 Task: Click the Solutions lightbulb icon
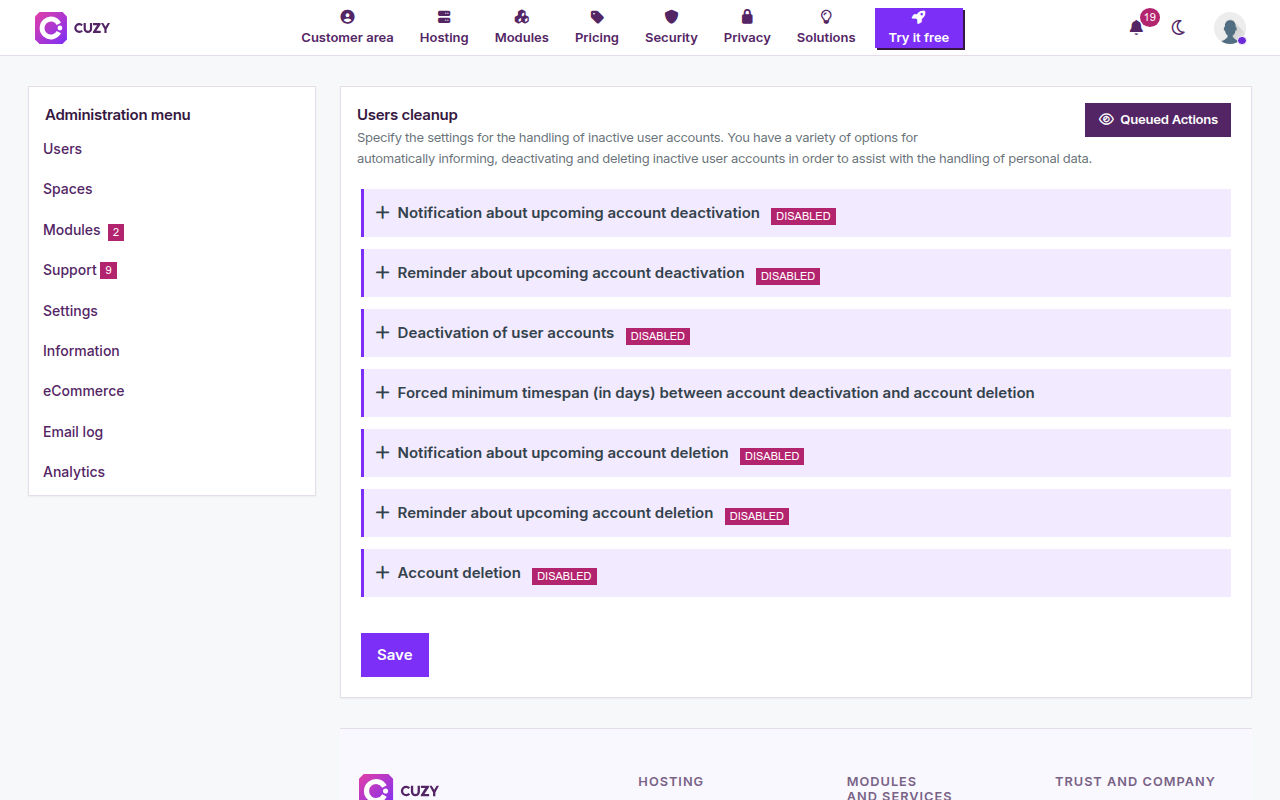(x=826, y=17)
